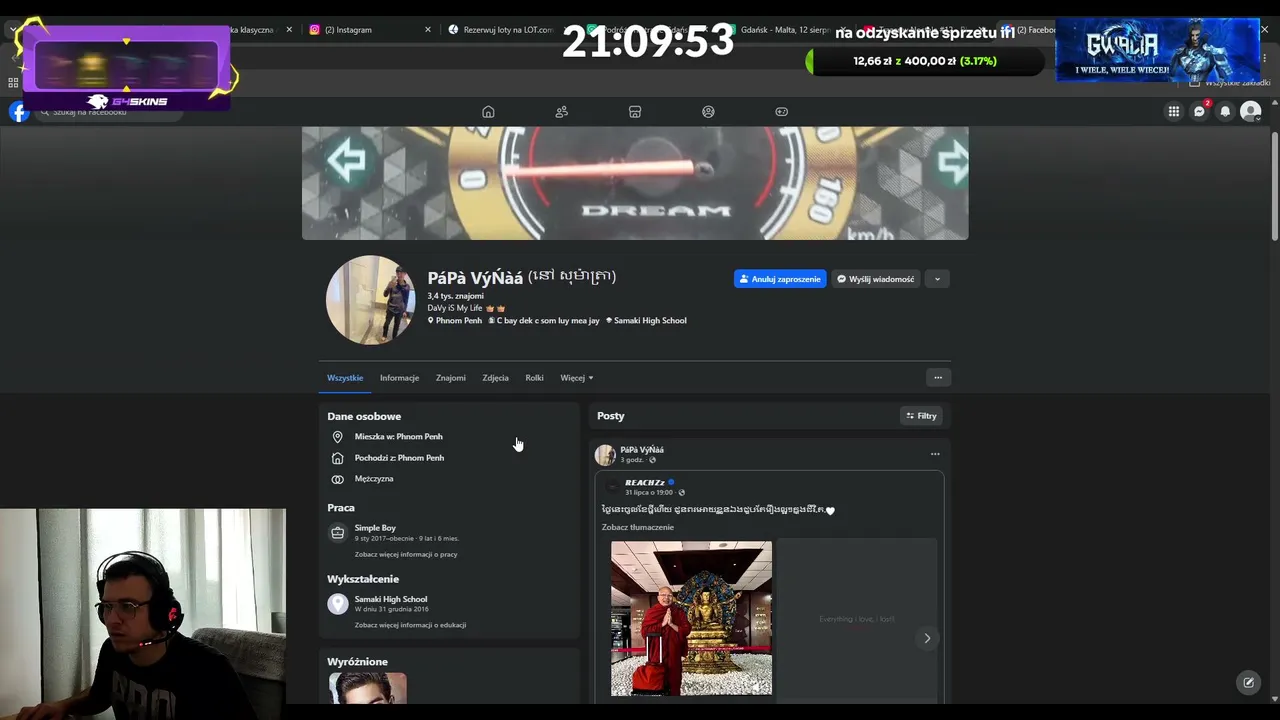The width and height of the screenshot is (1280, 720).
Task: Switch to the Zdjęcia tab
Action: (x=495, y=378)
